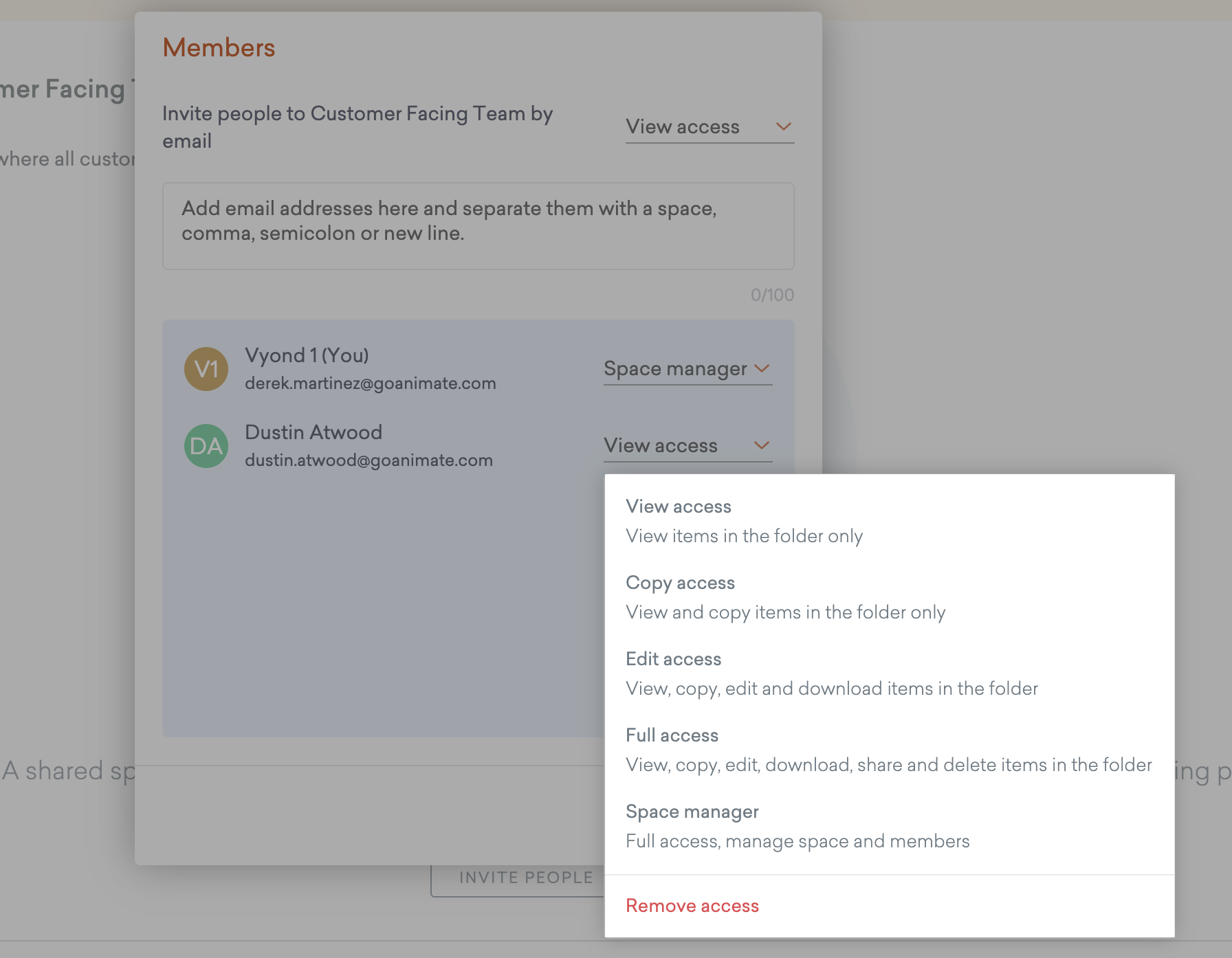Click Dustin Atwood's DA avatar badge
Screen dimensions: 1232x958
206,446
